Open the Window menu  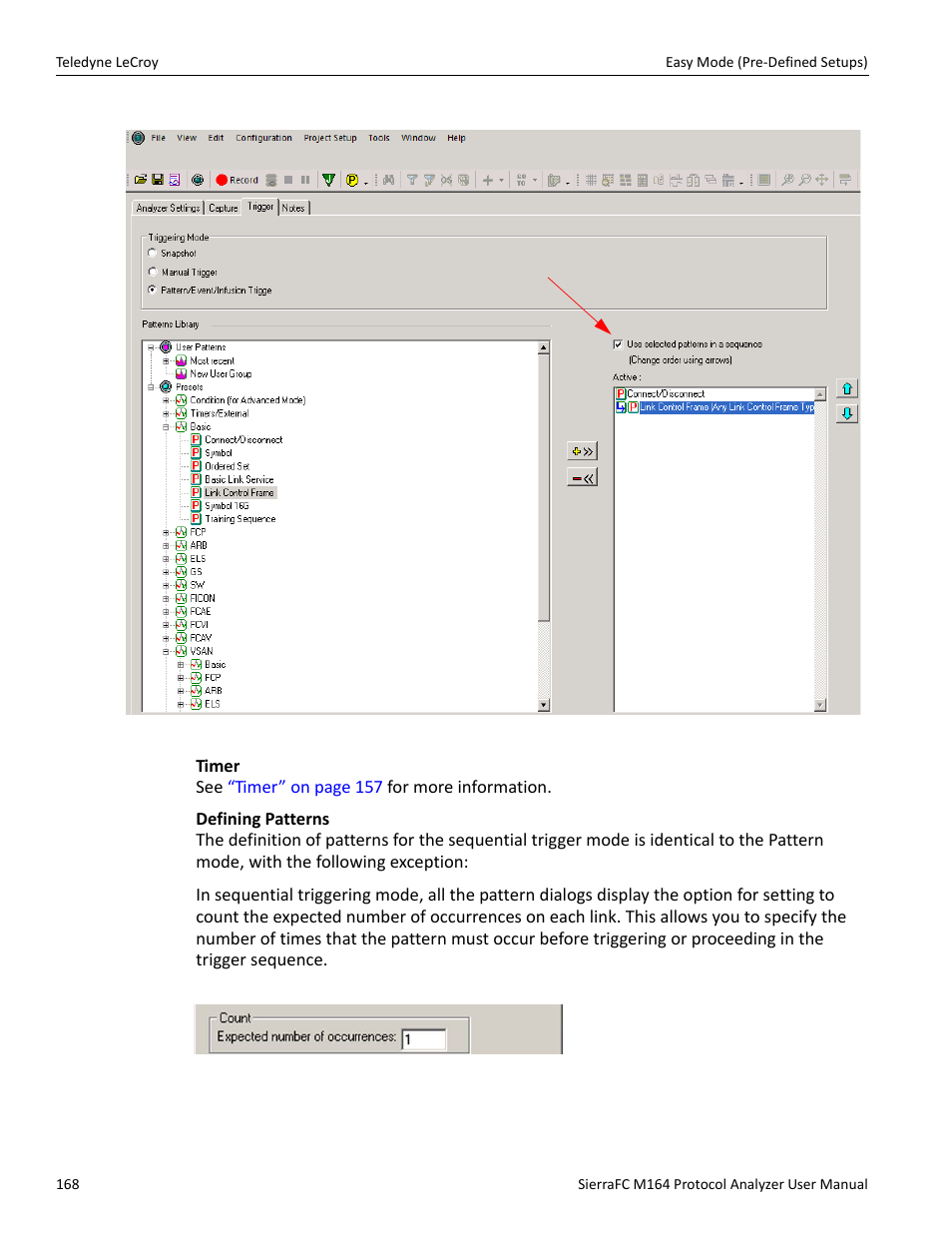[x=418, y=138]
